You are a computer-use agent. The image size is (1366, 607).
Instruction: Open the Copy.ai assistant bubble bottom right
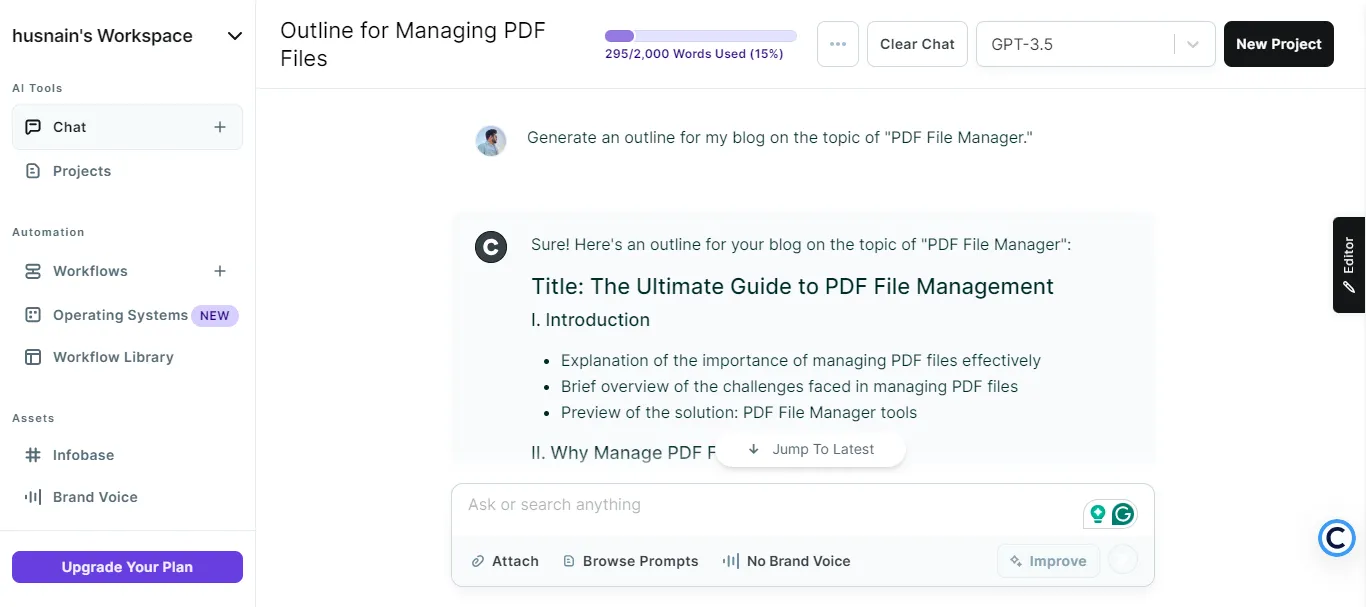(1336, 538)
